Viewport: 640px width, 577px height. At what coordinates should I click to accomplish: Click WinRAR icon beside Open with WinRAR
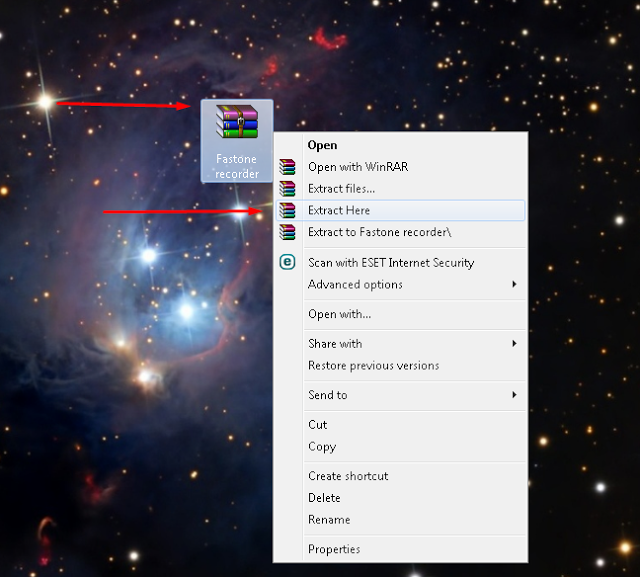pyautogui.click(x=287, y=167)
